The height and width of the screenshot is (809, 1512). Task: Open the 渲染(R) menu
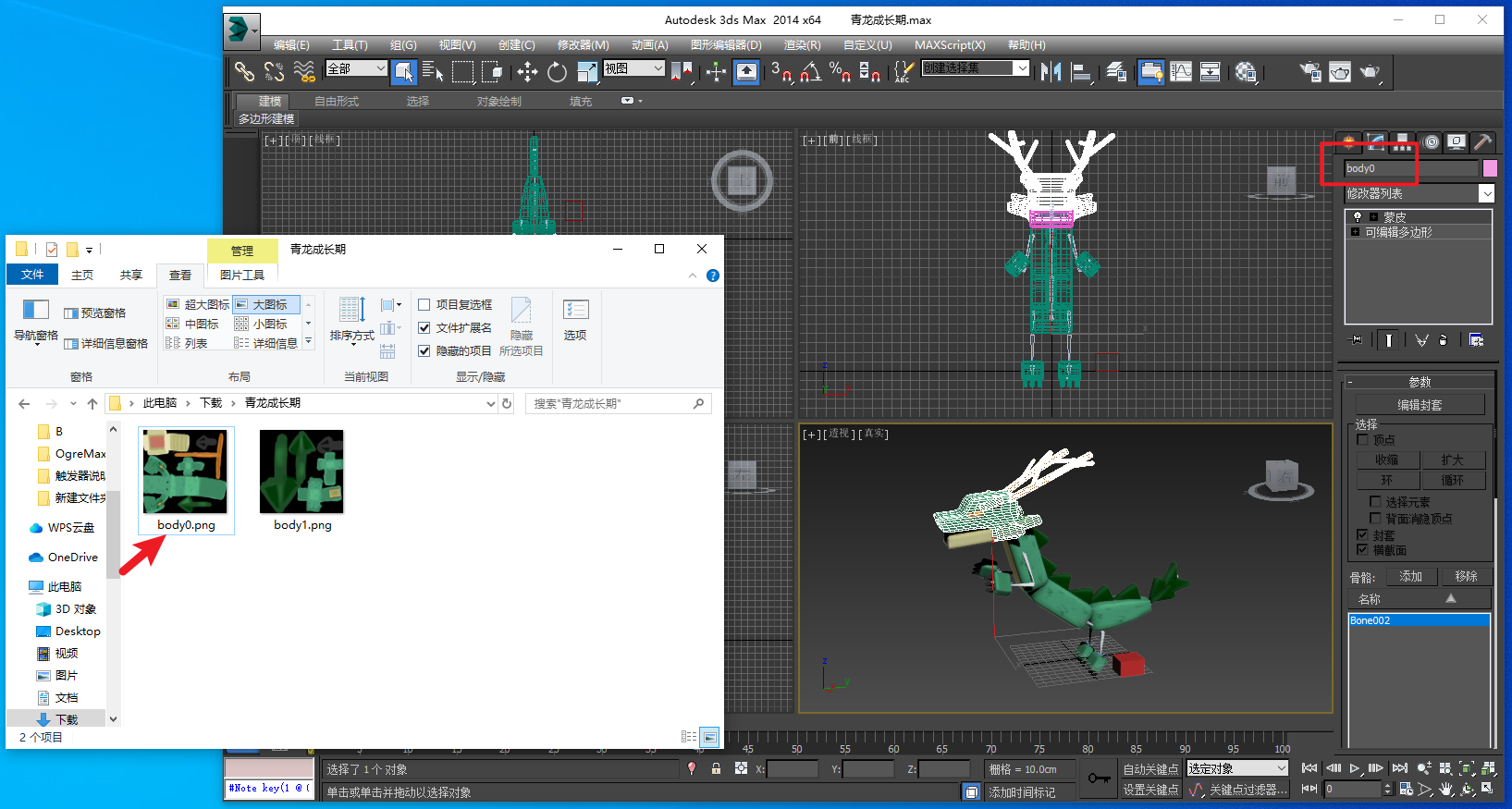click(x=802, y=44)
